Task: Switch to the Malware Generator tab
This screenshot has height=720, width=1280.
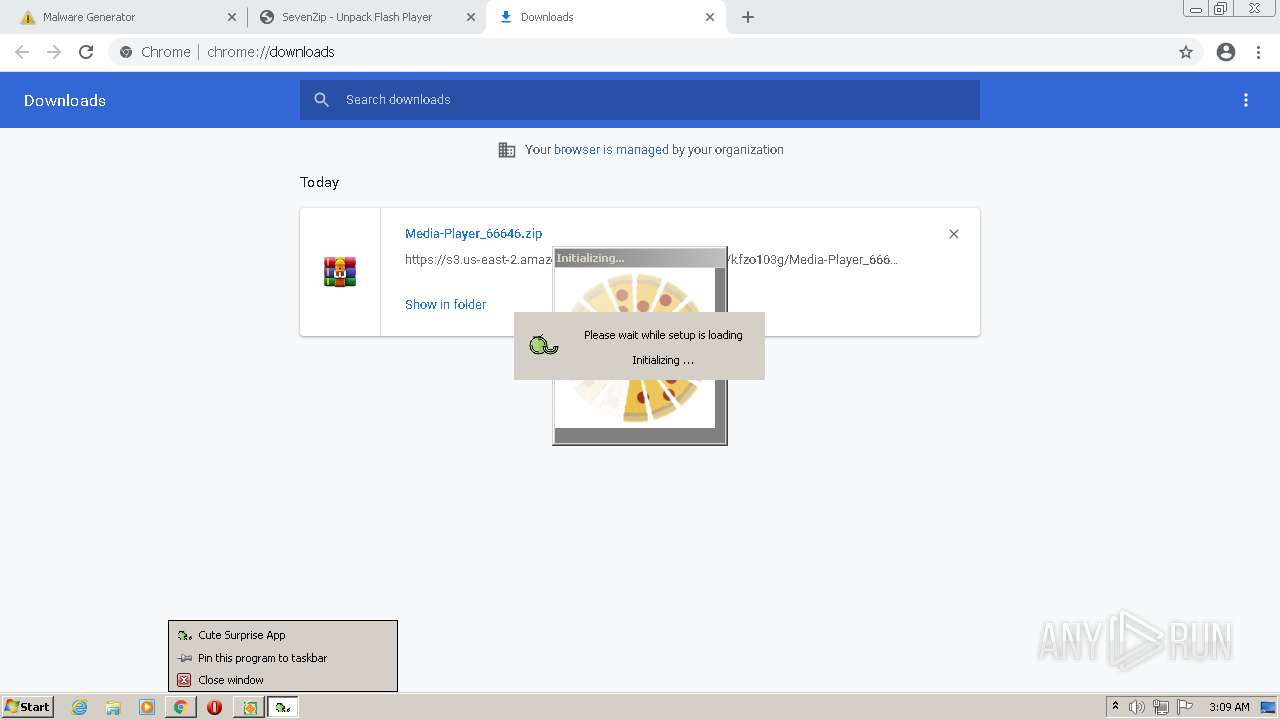Action: [x=126, y=17]
